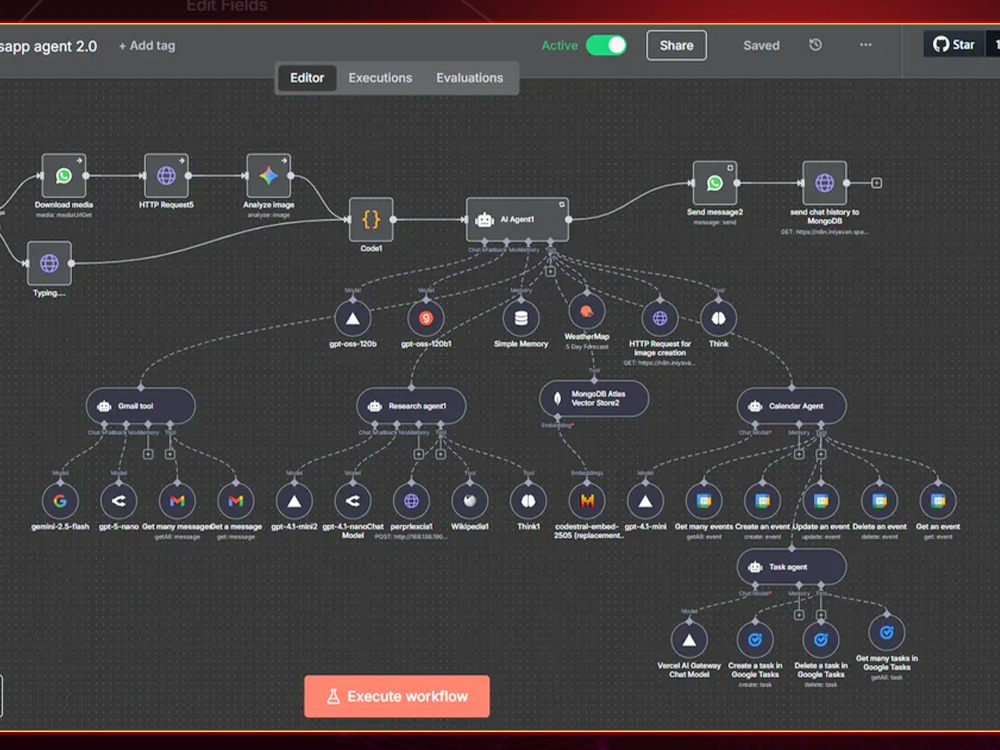This screenshot has height=750, width=1000.
Task: Open the workflow history icon
Action: [815, 45]
